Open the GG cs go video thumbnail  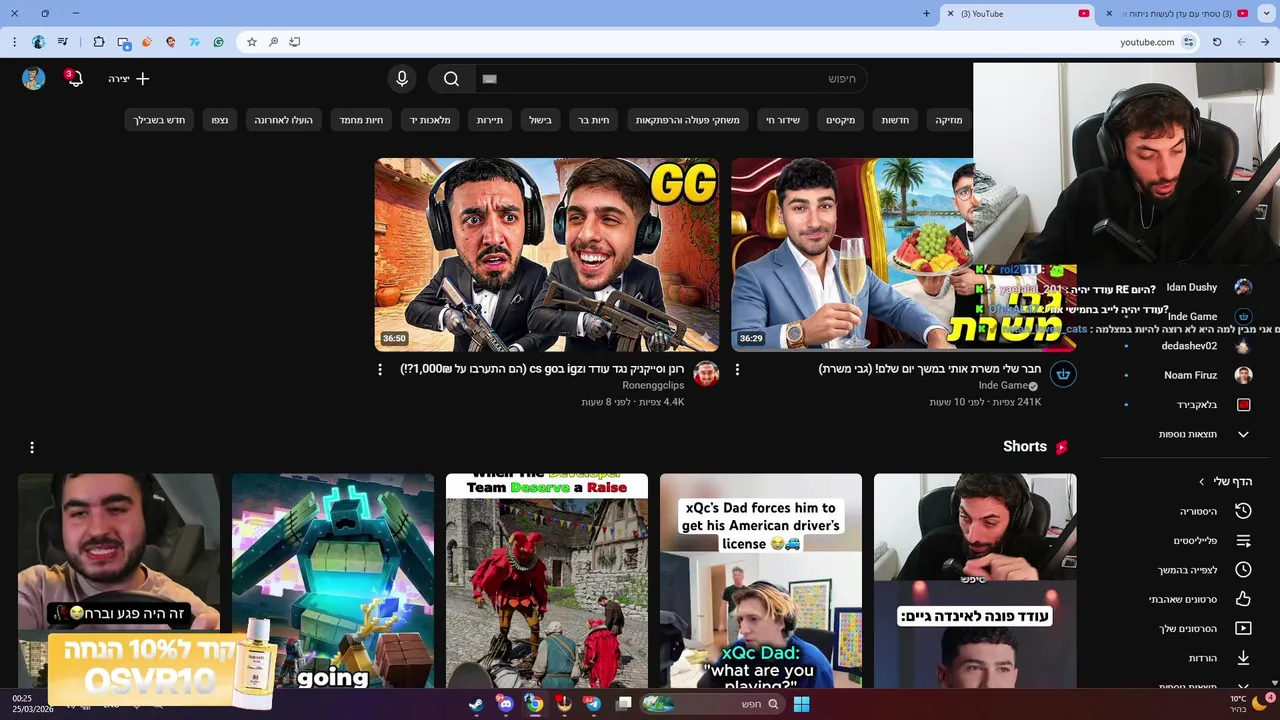point(547,255)
